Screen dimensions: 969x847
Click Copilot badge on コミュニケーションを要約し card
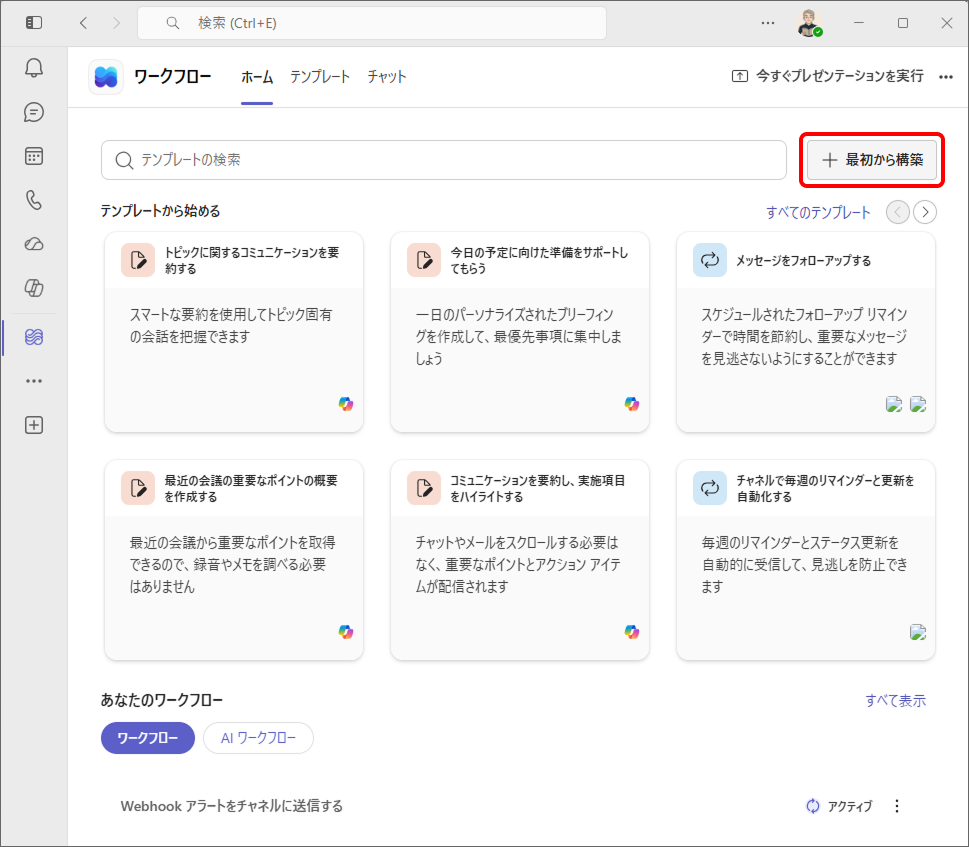632,632
